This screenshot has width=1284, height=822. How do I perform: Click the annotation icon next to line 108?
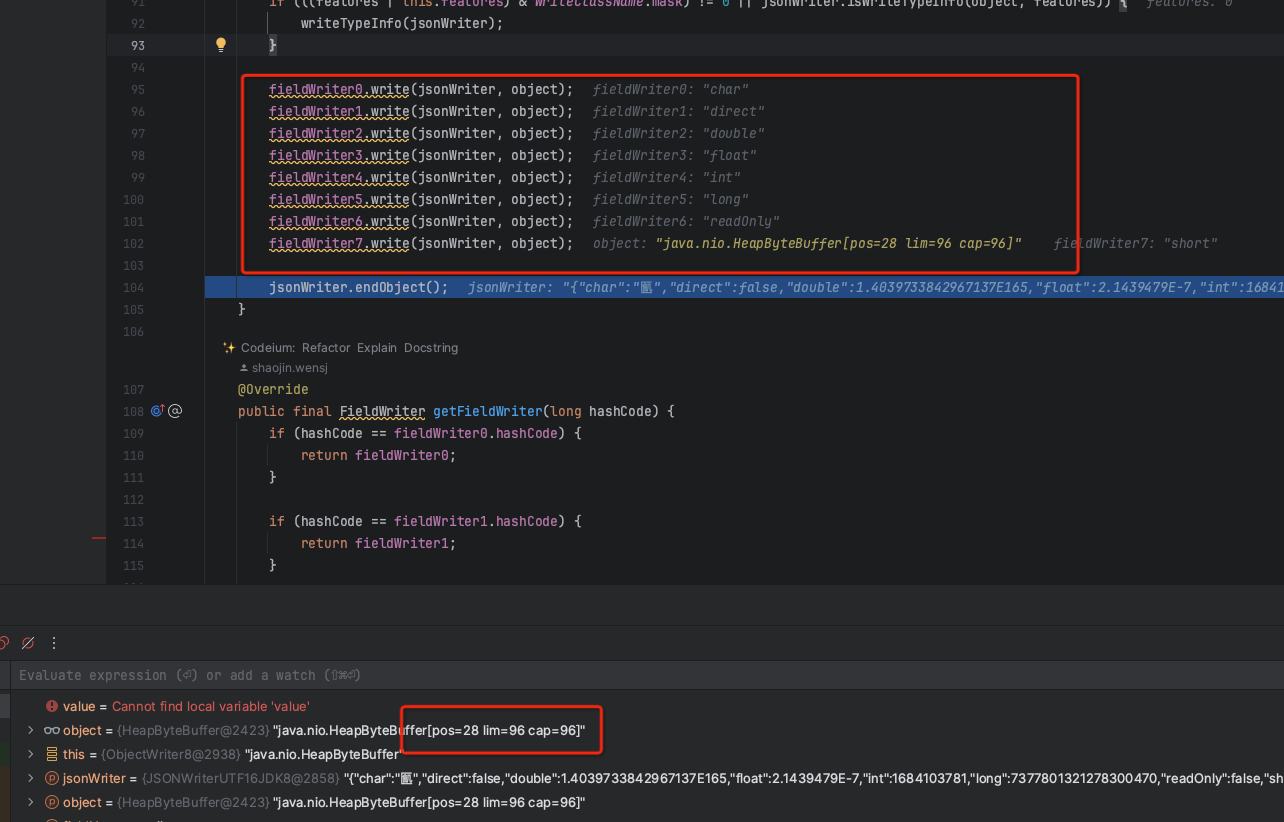[x=175, y=410]
